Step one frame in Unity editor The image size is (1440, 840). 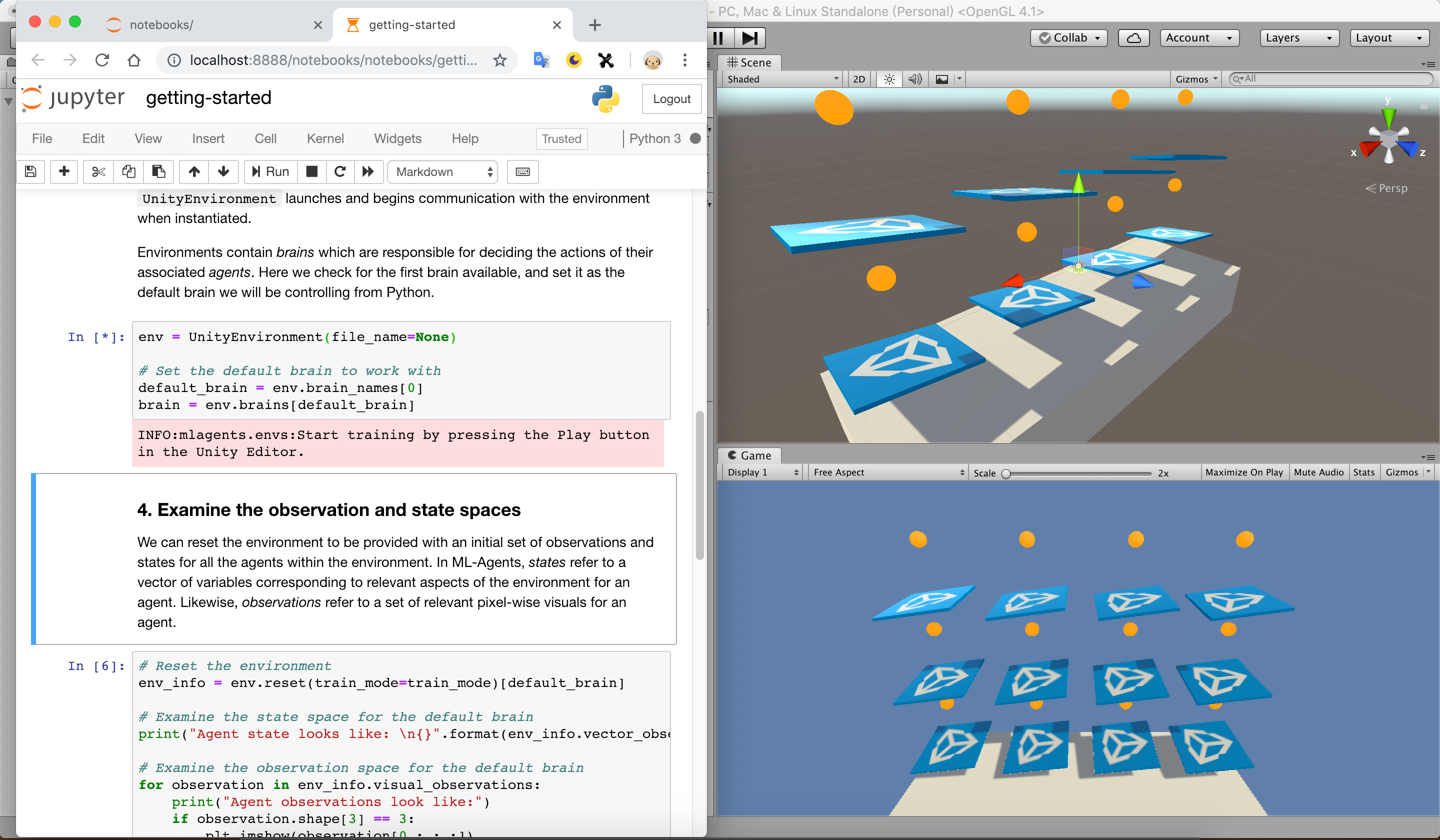pos(749,37)
